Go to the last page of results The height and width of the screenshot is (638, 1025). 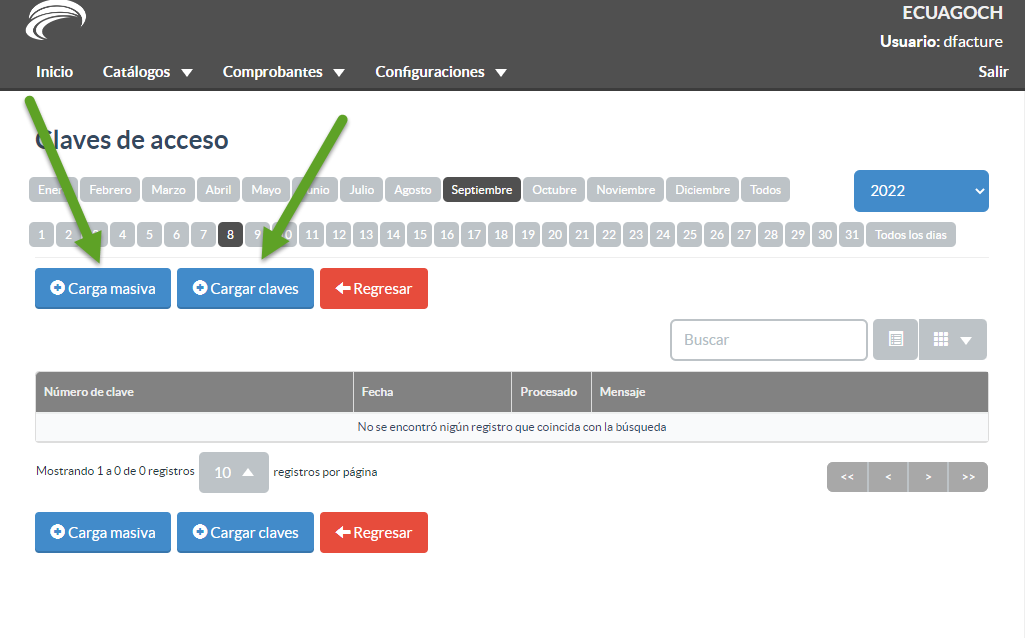point(968,477)
